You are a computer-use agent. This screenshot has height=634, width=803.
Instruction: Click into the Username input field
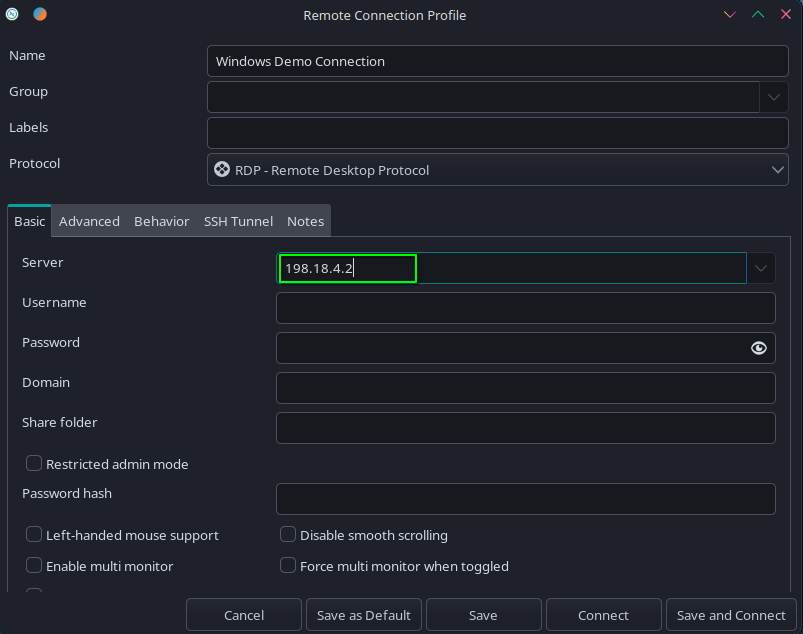coord(525,308)
